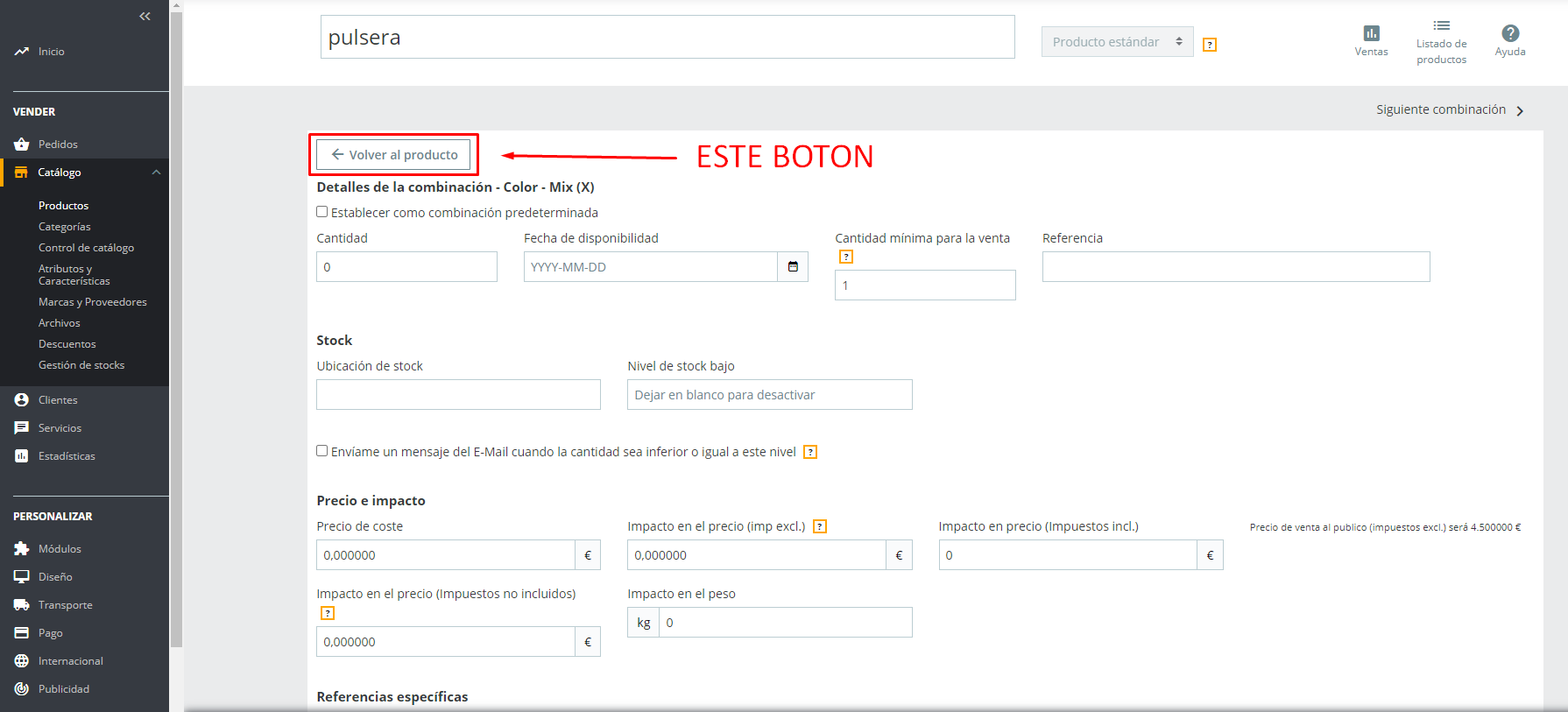This screenshot has width=1568, height=712.
Task: Open Marcas y Proveedores submenu item
Action: click(x=93, y=302)
